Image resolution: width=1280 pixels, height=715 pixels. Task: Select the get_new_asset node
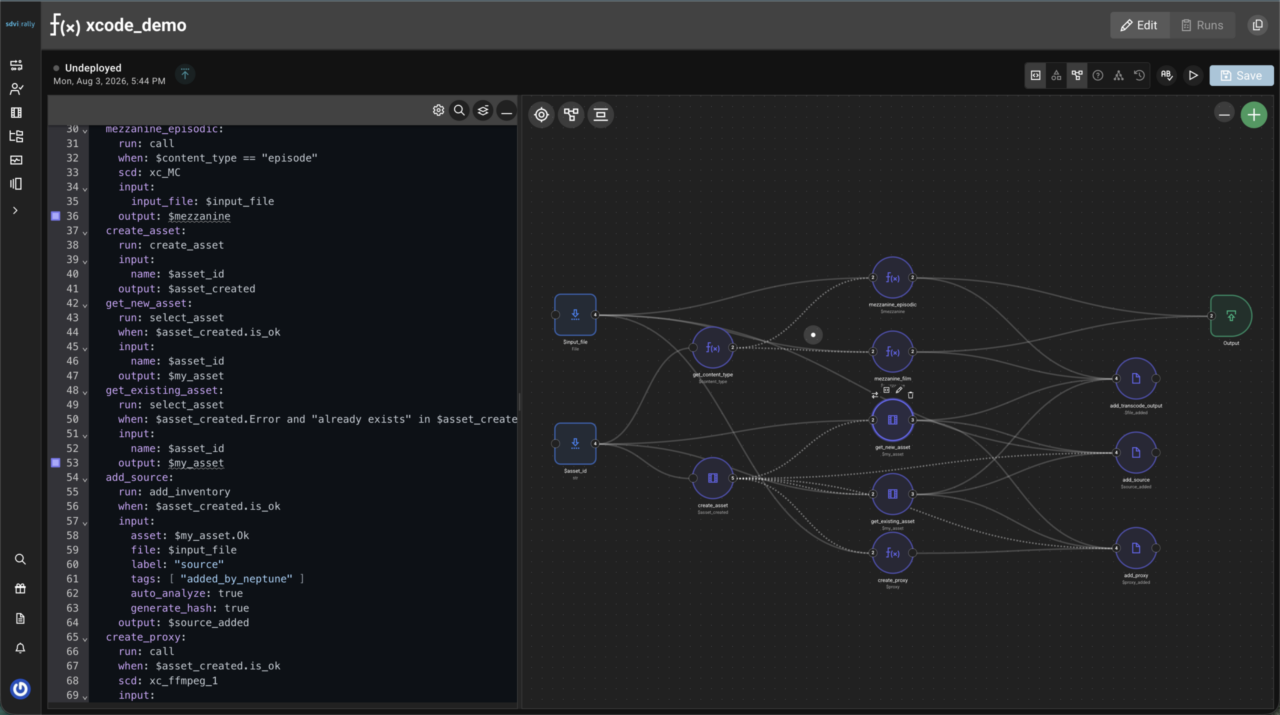click(x=893, y=420)
